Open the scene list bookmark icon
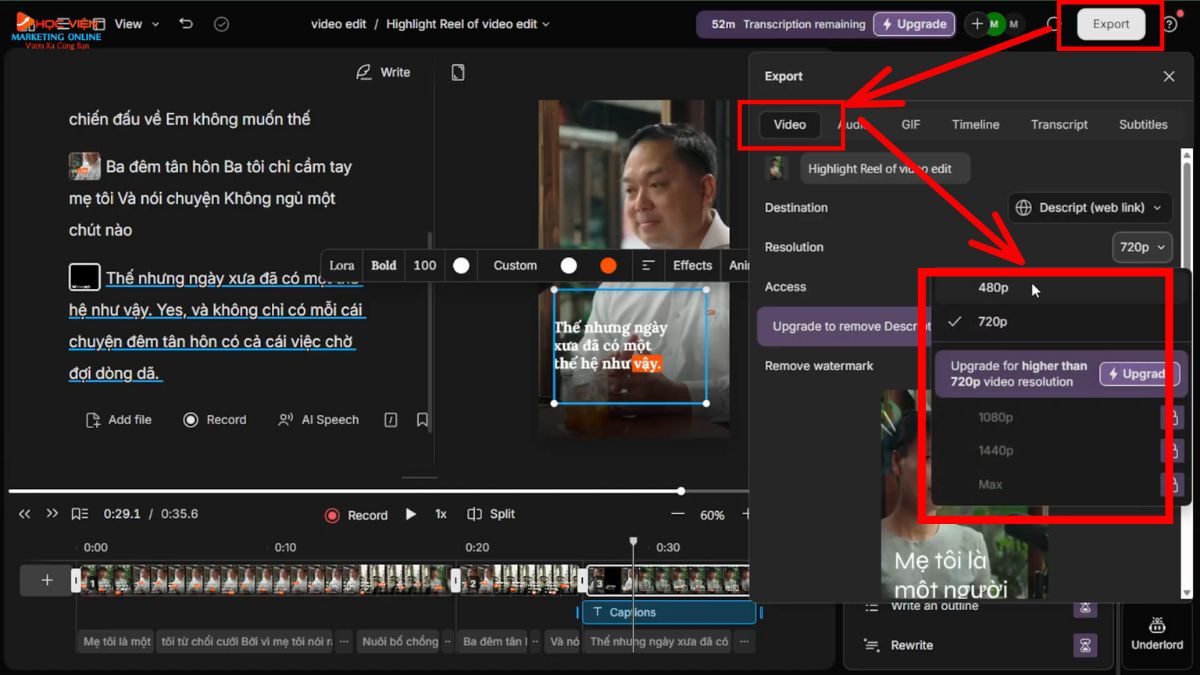Screen dimensions: 1200x675 point(79,514)
